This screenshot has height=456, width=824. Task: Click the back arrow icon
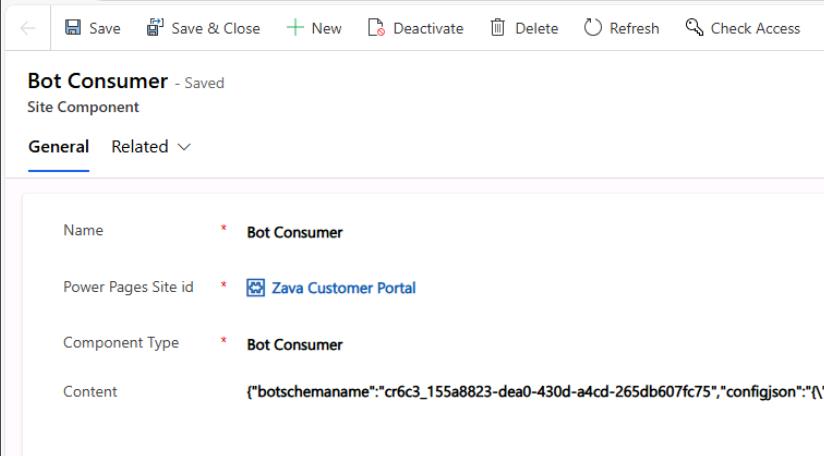click(x=27, y=28)
